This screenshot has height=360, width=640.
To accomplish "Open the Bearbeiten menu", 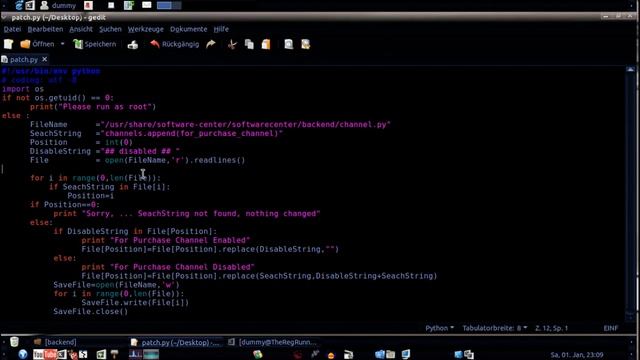I will (x=45, y=29).
